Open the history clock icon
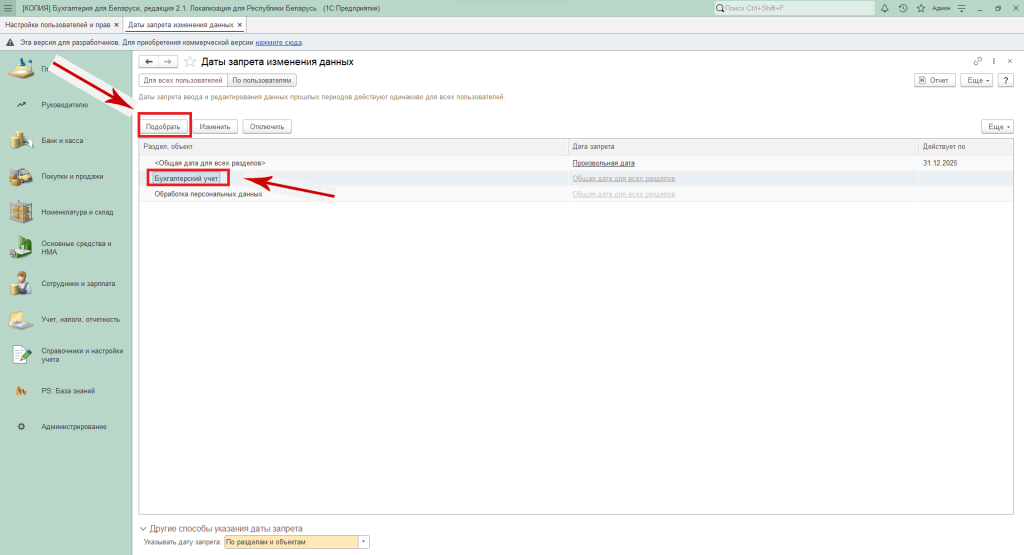Viewport: 1024px width, 555px height. (x=903, y=8)
